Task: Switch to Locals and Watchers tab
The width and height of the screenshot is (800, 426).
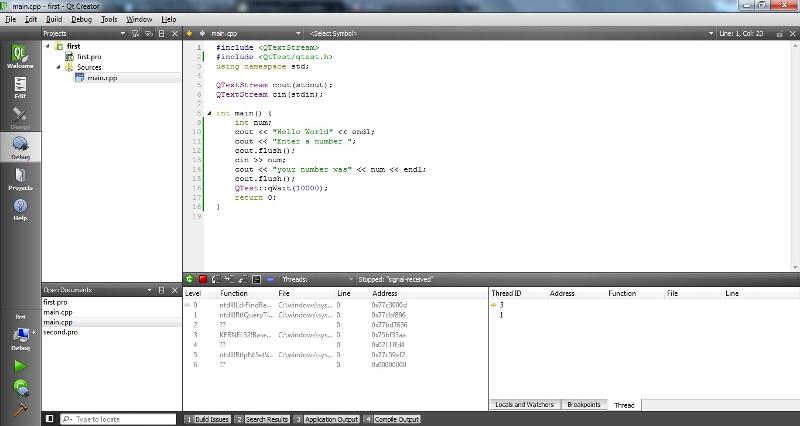Action: (524, 405)
